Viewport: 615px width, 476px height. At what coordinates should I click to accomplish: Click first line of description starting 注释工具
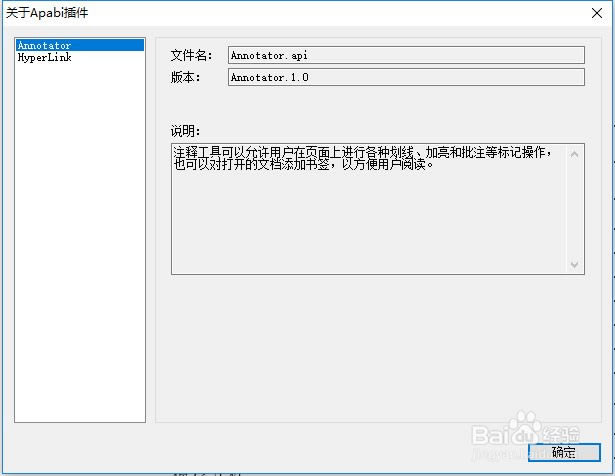(x=363, y=152)
